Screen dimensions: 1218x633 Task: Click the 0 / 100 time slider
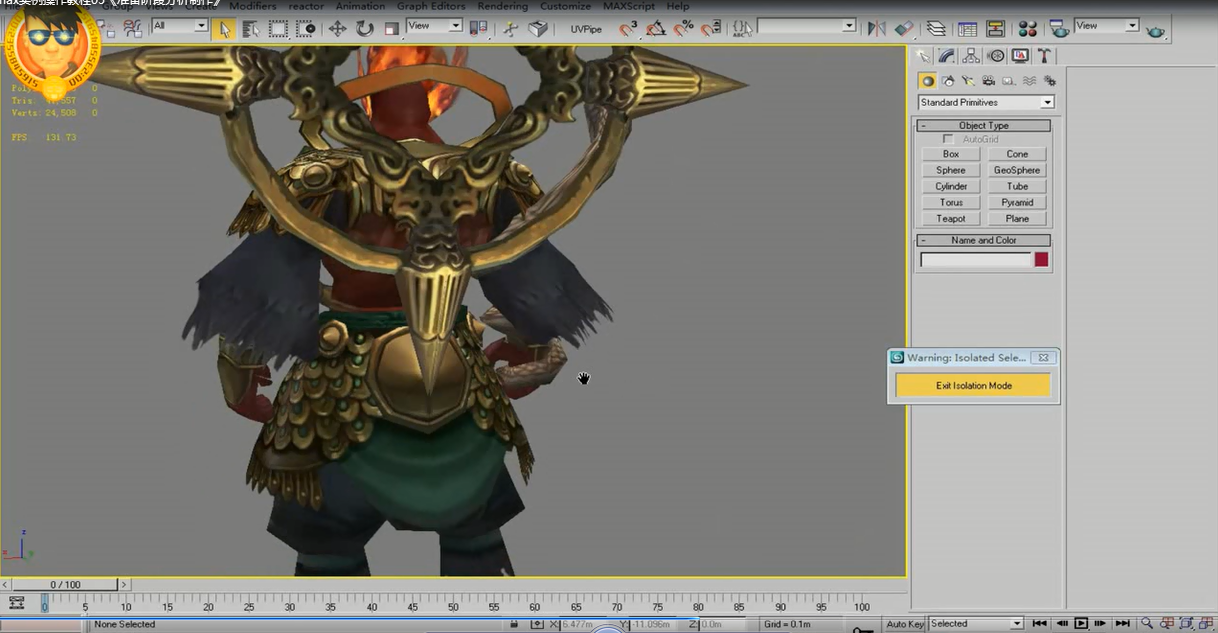[67, 584]
